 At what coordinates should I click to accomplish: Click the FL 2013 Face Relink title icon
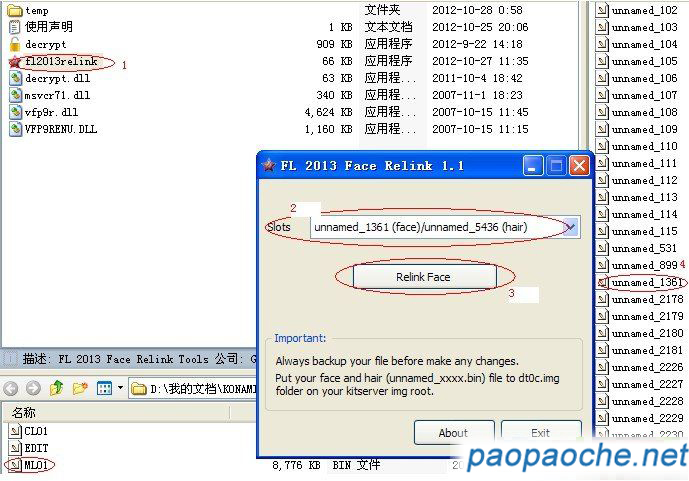pos(268,166)
